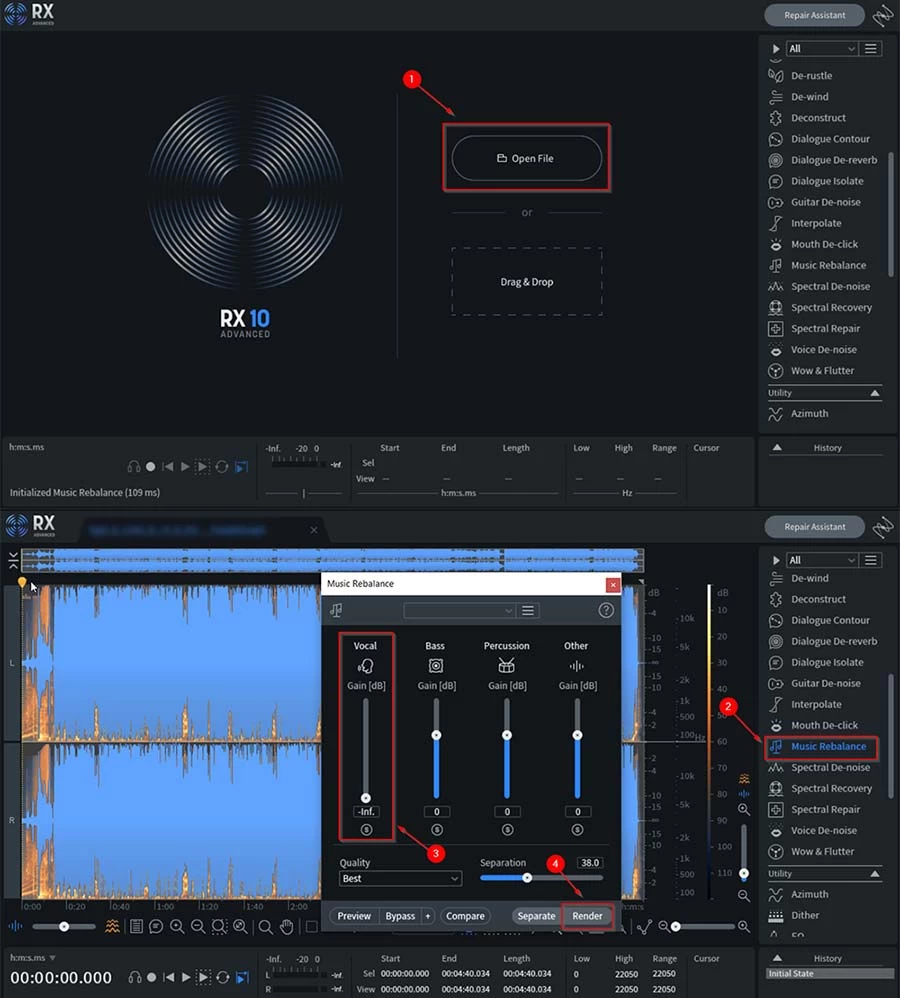Open the Music Rebalance preset dropdown
Image resolution: width=900 pixels, height=998 pixels.
[459, 610]
